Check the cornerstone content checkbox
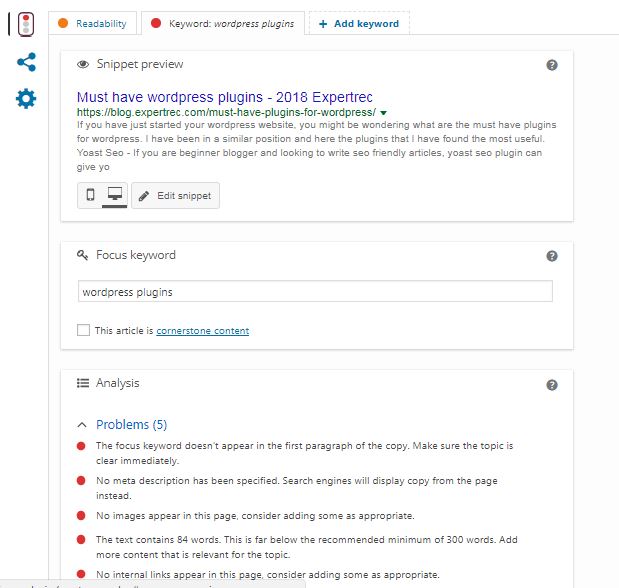This screenshot has height=588, width=619. click(83, 330)
